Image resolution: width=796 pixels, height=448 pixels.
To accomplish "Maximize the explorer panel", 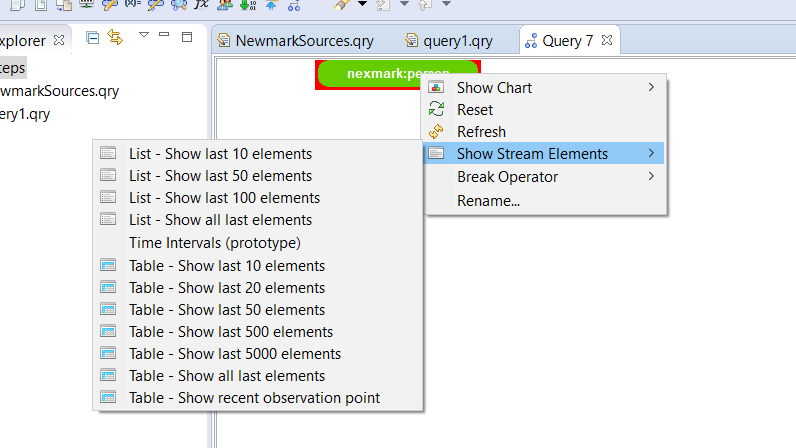I will click(187, 37).
